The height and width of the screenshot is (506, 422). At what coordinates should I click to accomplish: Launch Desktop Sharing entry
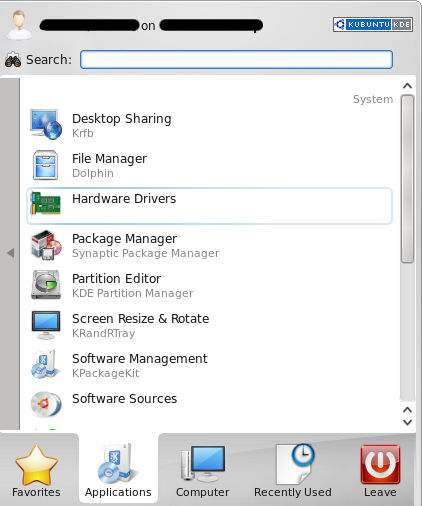(x=209, y=125)
